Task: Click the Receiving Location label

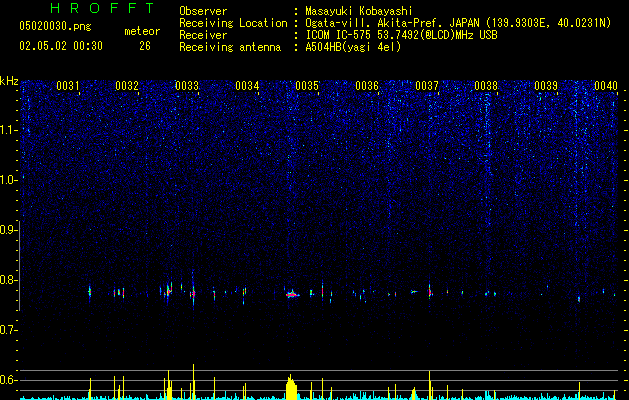Action: tap(233, 23)
